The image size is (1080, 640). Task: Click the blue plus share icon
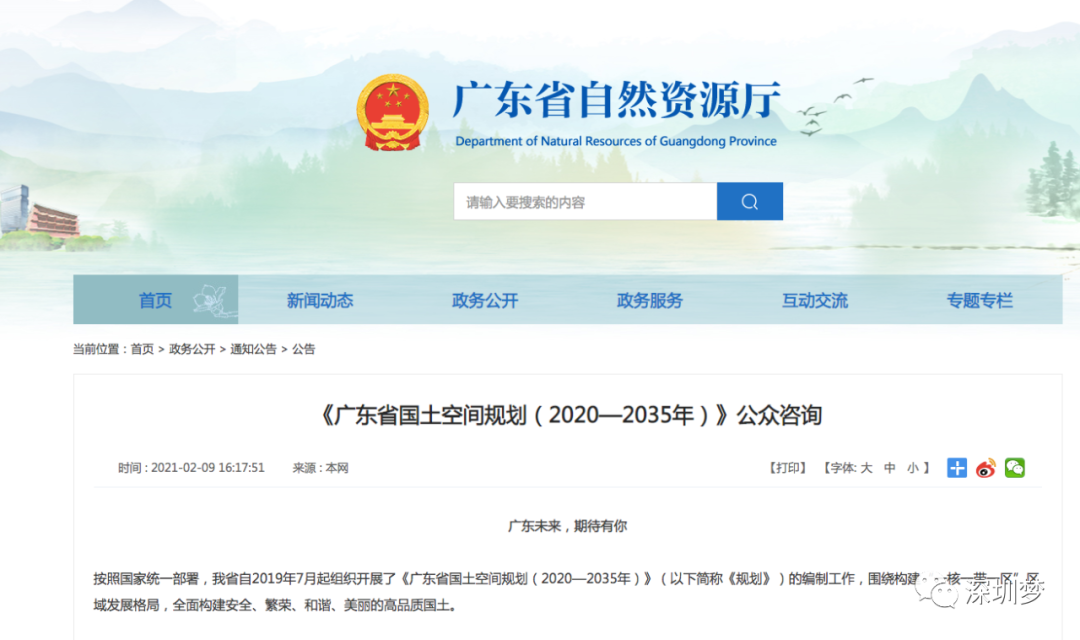[957, 468]
